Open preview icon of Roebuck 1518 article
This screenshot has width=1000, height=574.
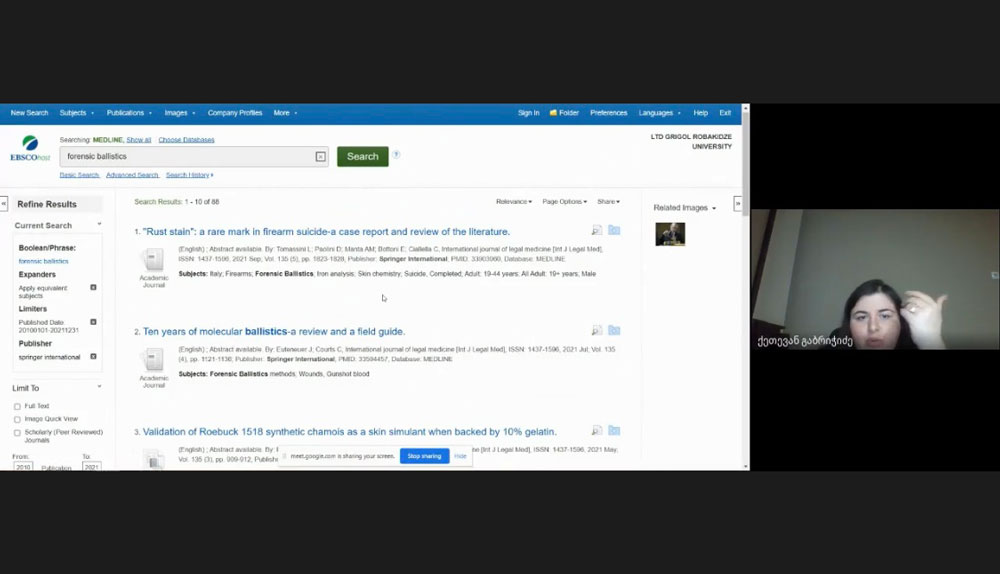click(597, 431)
